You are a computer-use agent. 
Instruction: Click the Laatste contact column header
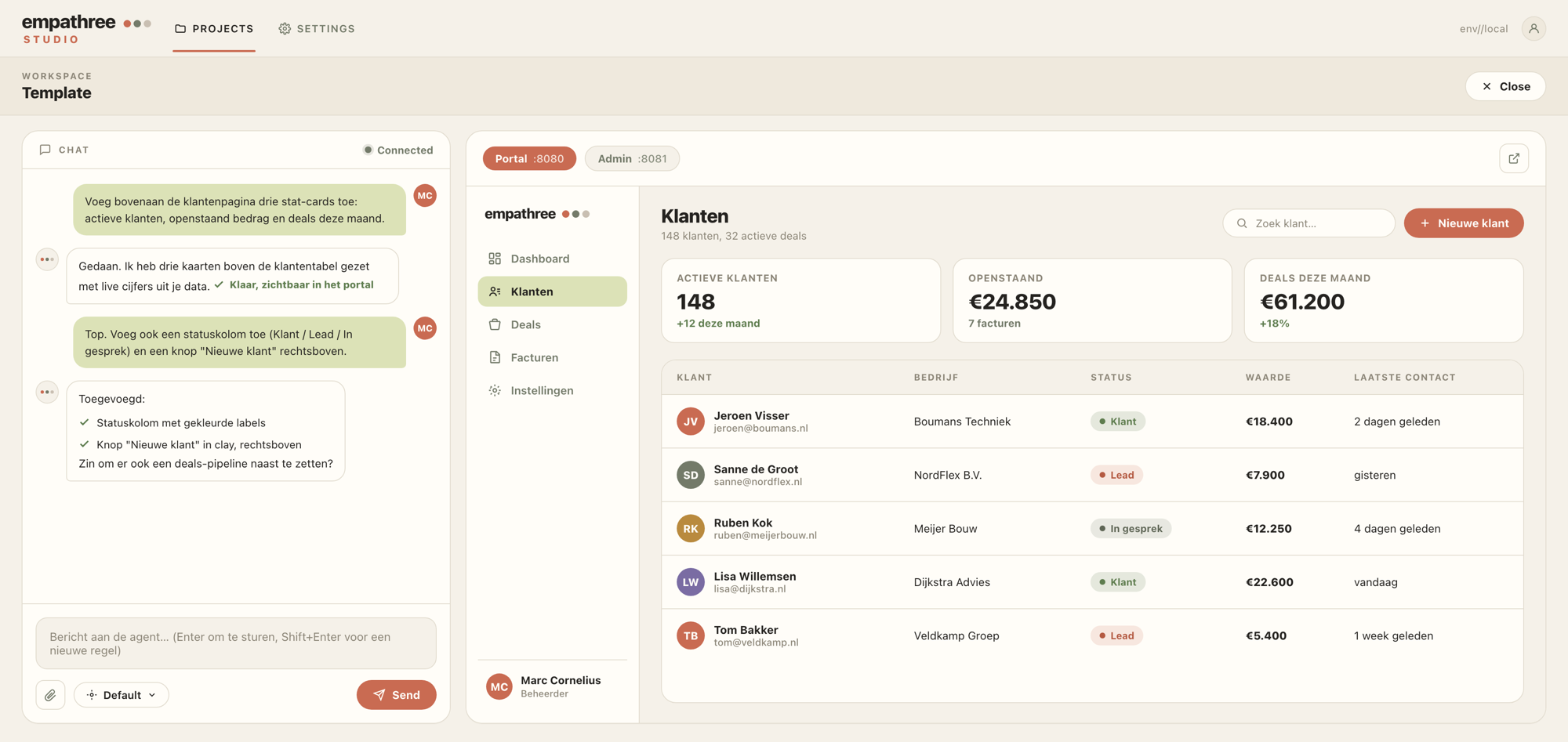point(1404,378)
